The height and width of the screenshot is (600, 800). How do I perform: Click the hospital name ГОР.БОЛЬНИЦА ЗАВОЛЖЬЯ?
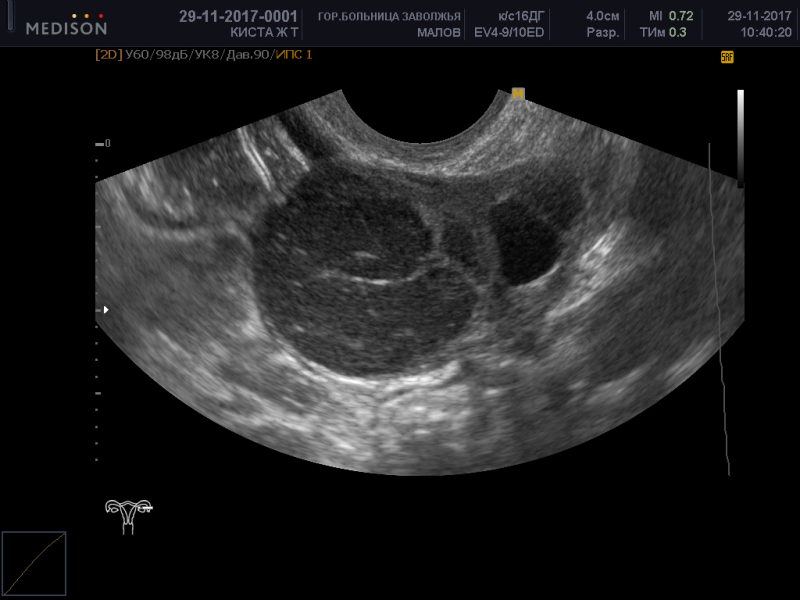pyautogui.click(x=389, y=17)
